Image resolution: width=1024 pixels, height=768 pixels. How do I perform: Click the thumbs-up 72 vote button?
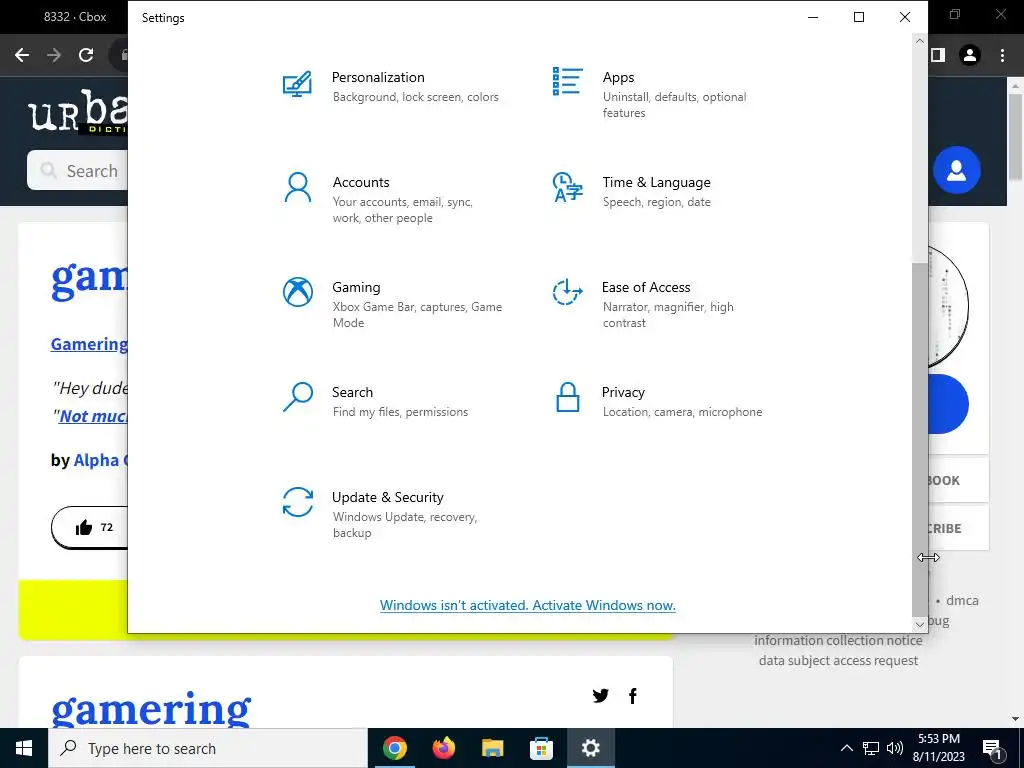pos(93,527)
